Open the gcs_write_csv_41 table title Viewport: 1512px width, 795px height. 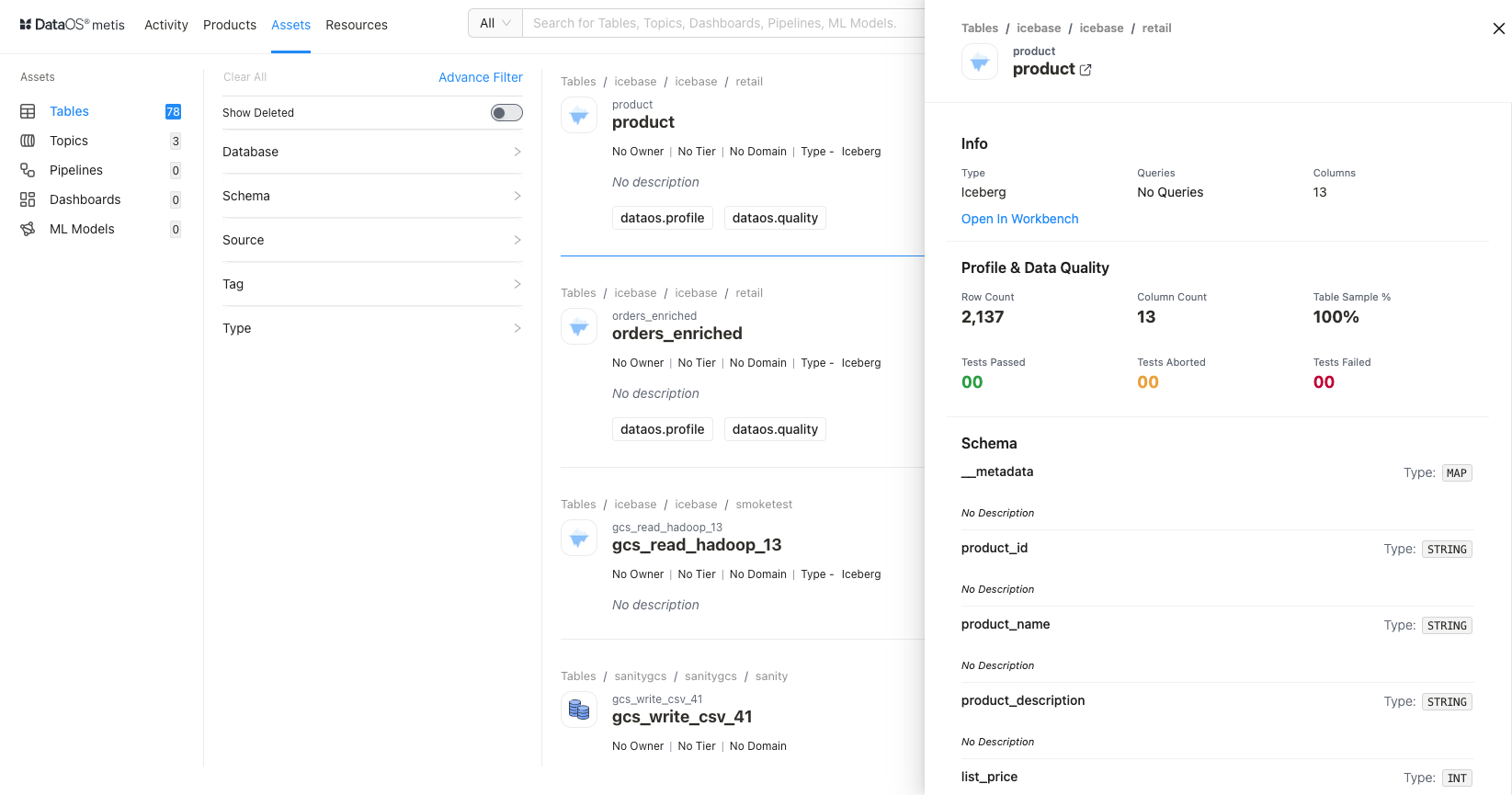click(682, 717)
